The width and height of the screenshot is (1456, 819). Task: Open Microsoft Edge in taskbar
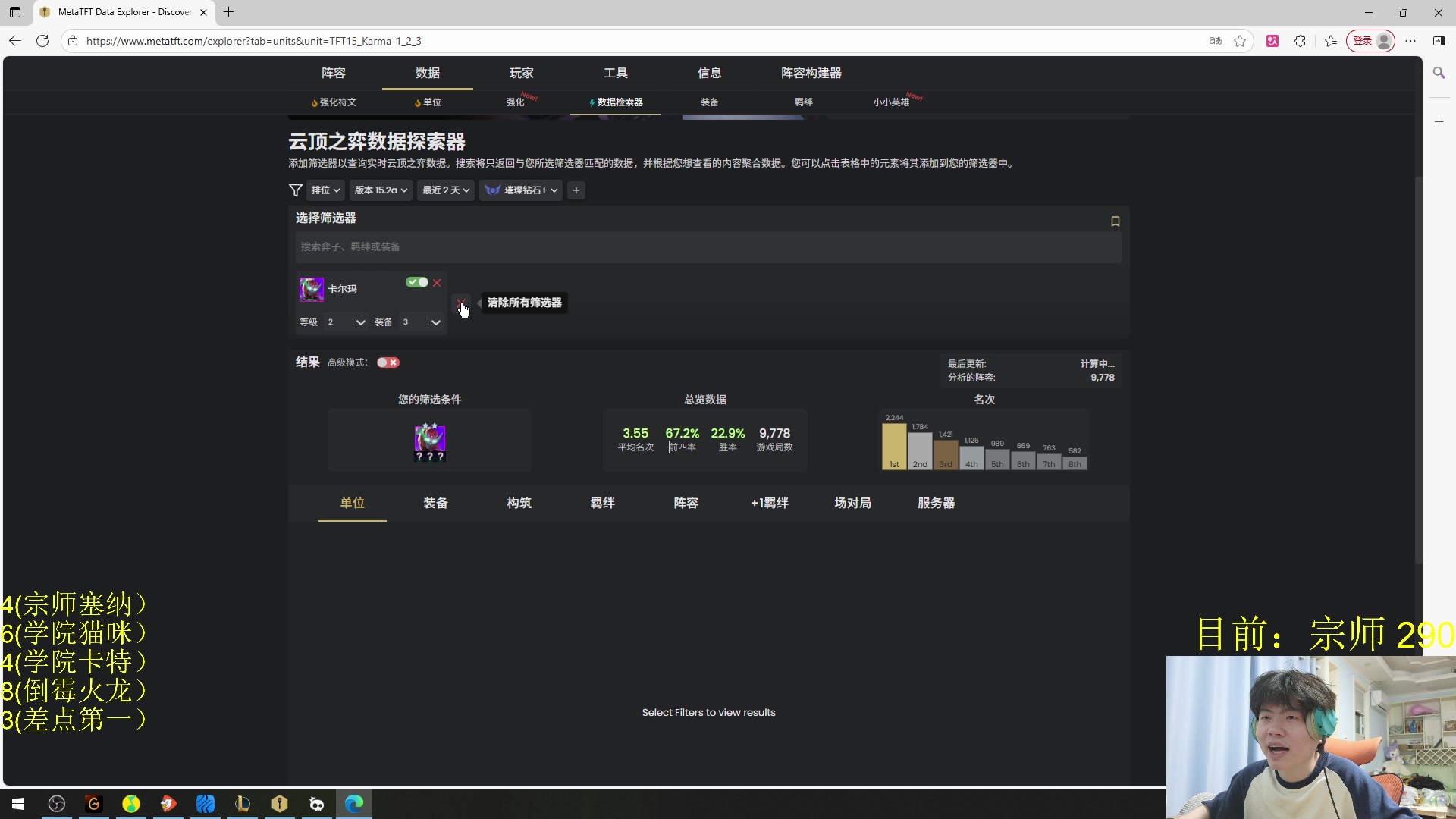click(354, 804)
